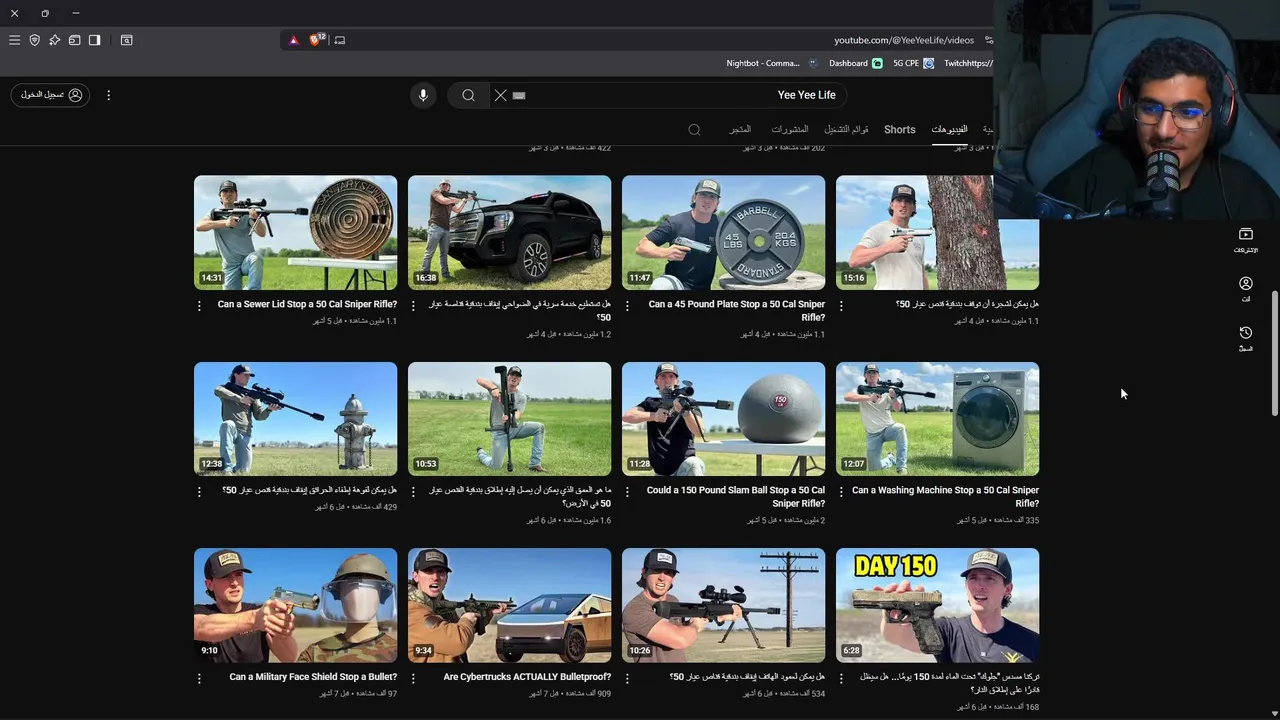Open the Cybertruck 9:34 video thumbnail
Screen dimensions: 1280x720
tap(509, 605)
